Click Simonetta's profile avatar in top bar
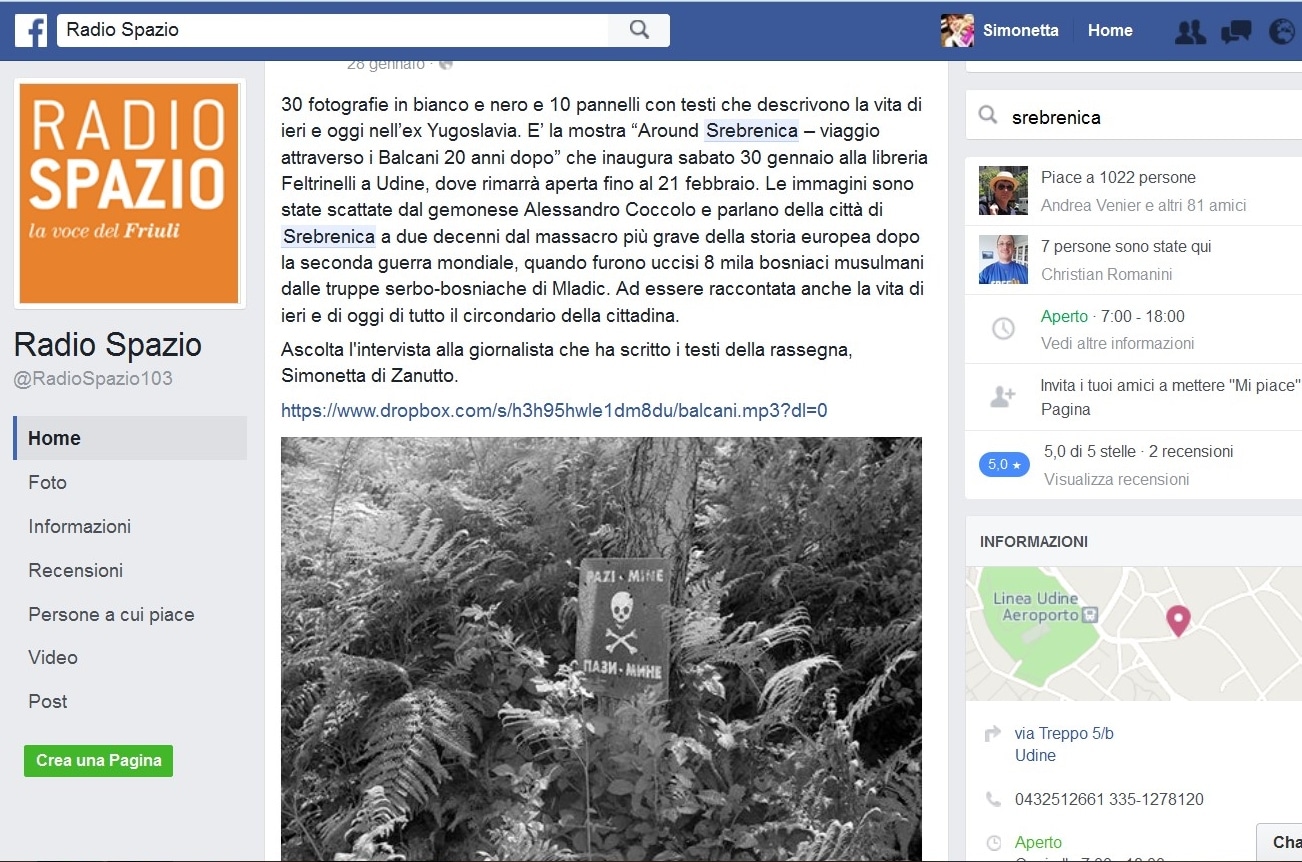1302x862 pixels. pos(957,30)
